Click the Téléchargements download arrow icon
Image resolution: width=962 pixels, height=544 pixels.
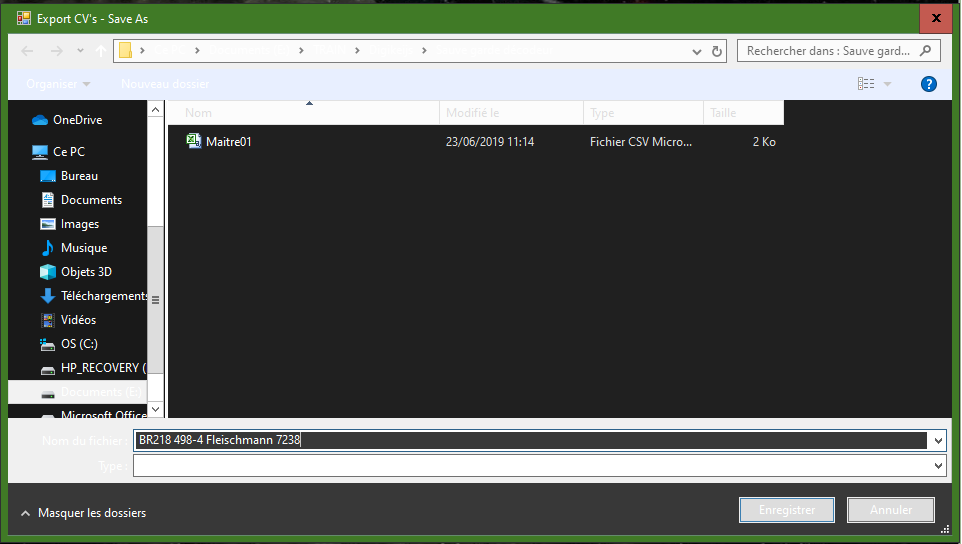48,296
